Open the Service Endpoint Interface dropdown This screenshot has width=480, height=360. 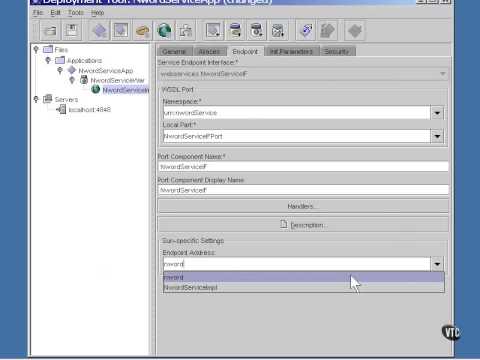[x=443, y=74]
